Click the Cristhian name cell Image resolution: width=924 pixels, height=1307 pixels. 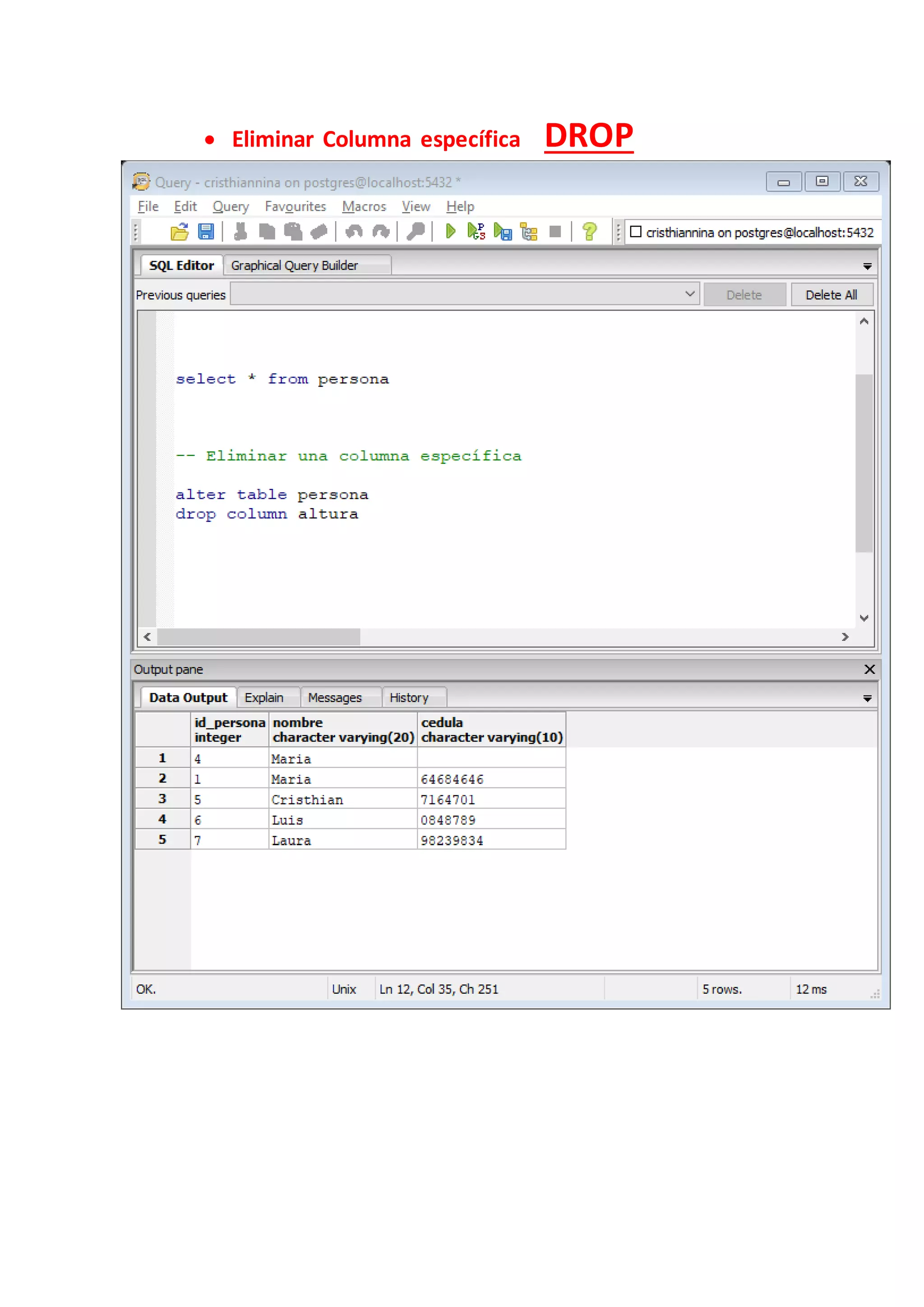click(x=343, y=800)
